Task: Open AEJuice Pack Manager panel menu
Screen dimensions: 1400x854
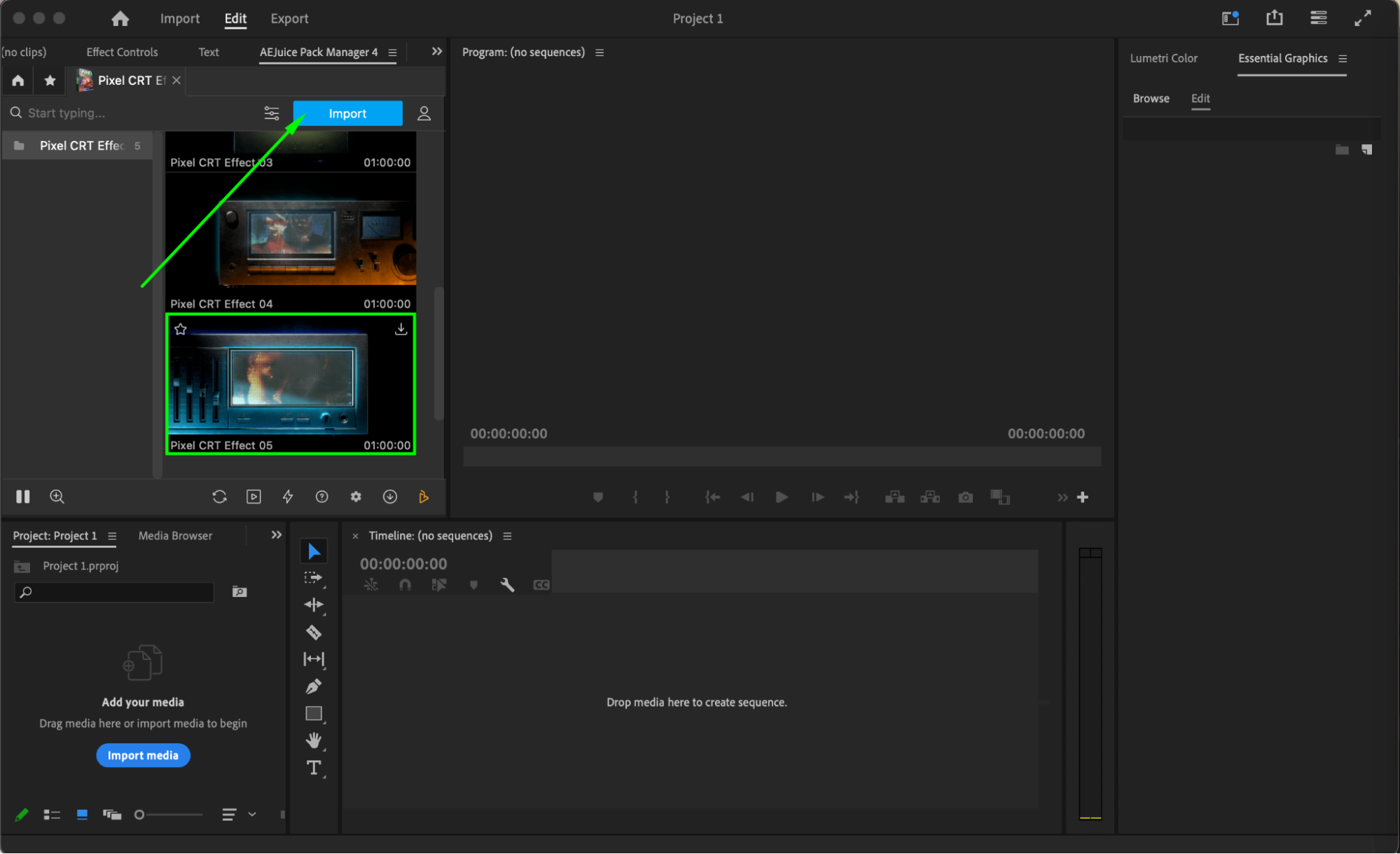Action: [x=393, y=53]
